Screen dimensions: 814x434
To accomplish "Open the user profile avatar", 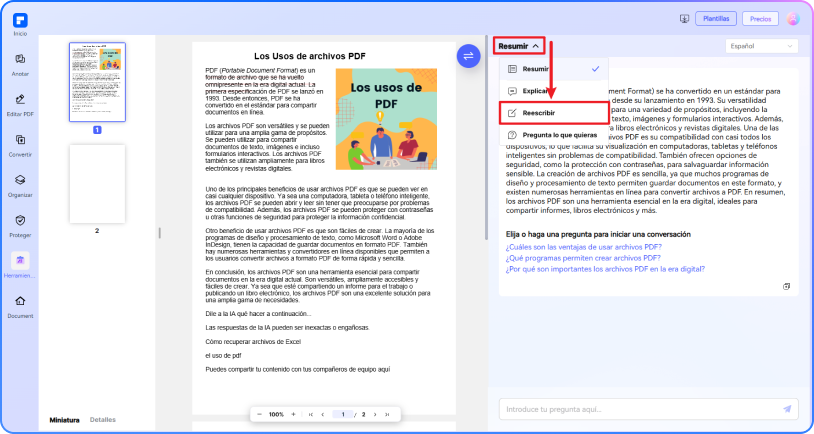I will click(793, 19).
